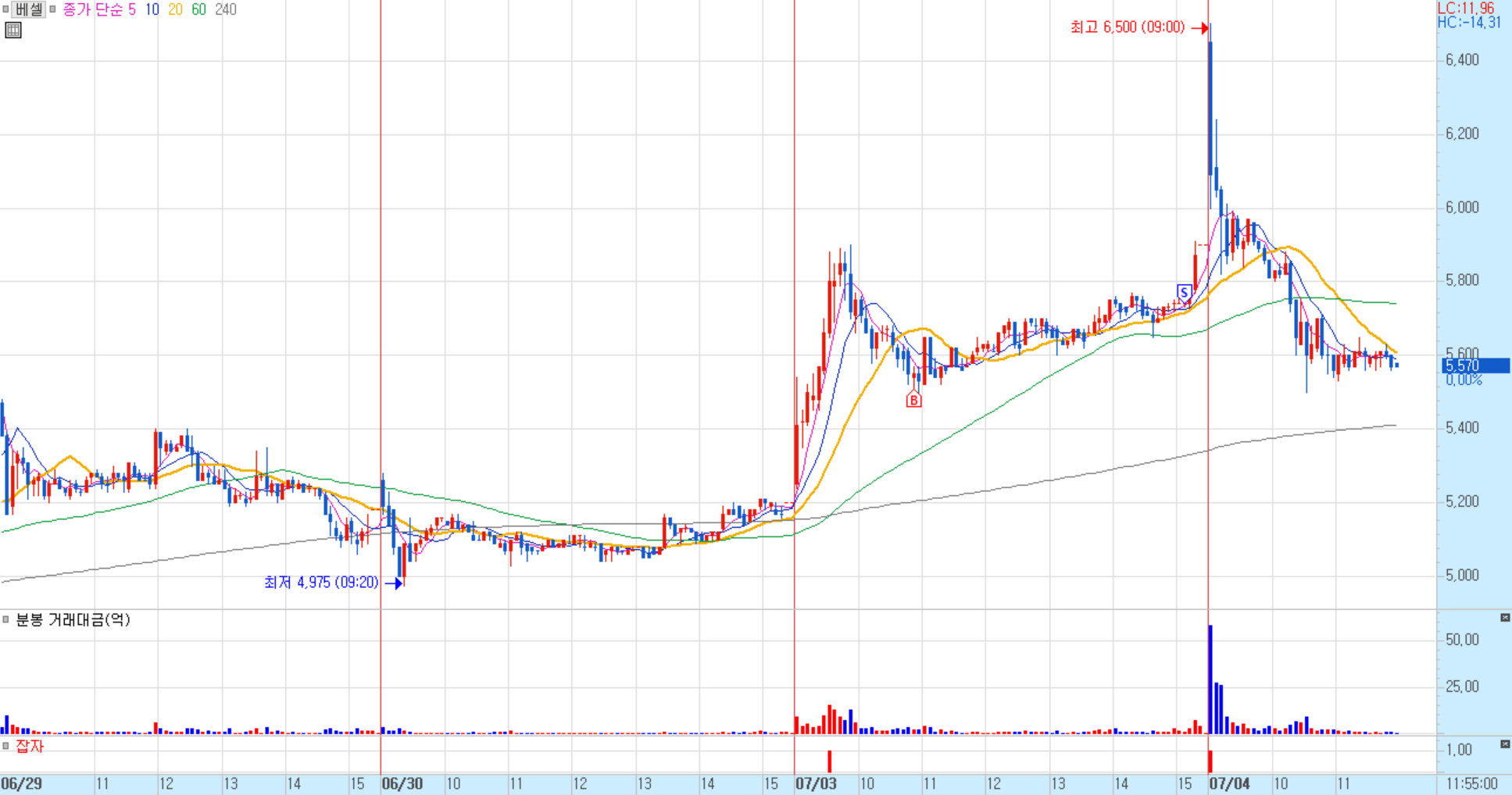
Task: Close the 분봉 거래대금 volume panel
Action: [1505, 619]
